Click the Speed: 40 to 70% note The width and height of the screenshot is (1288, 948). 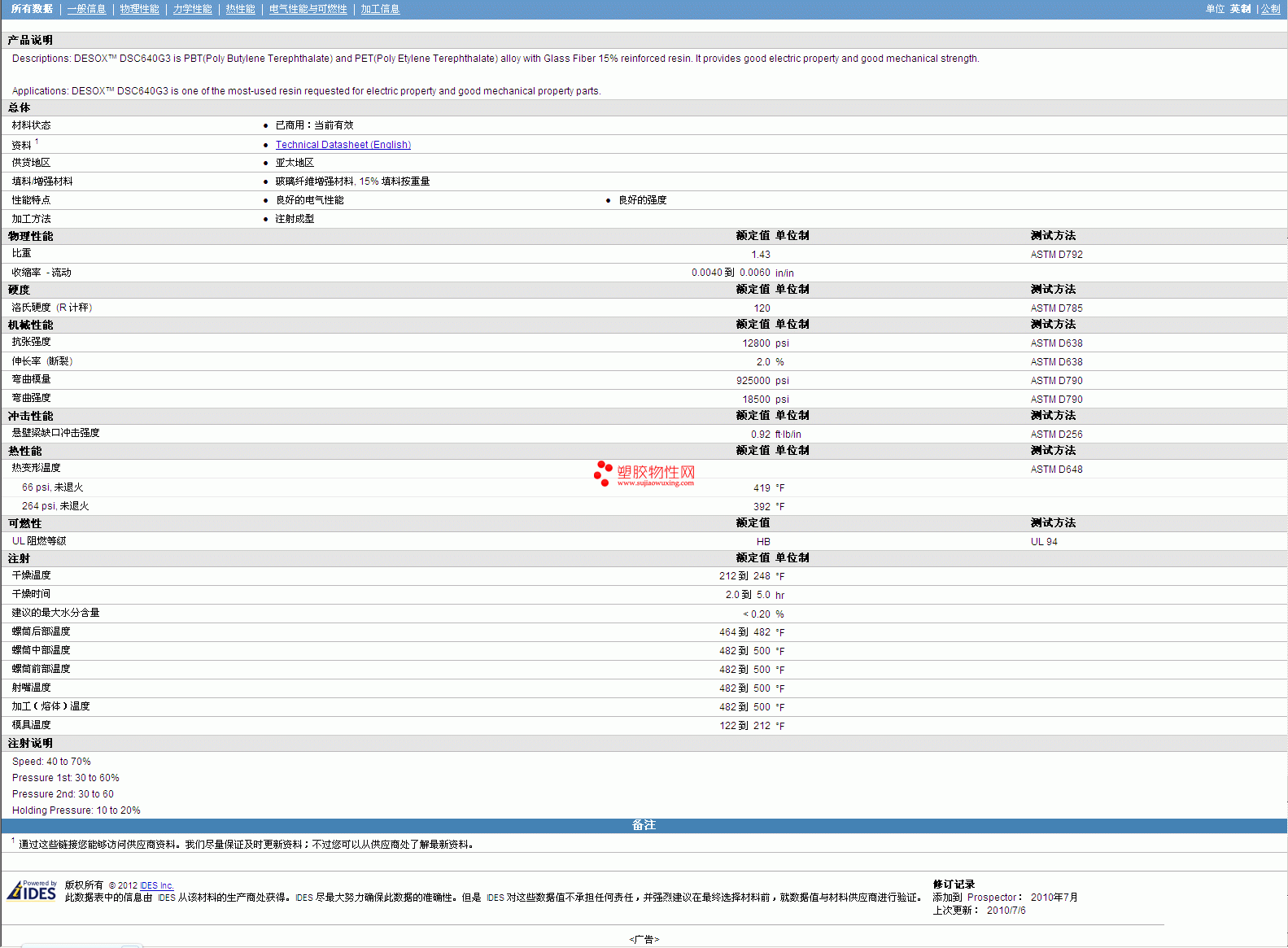[51, 762]
